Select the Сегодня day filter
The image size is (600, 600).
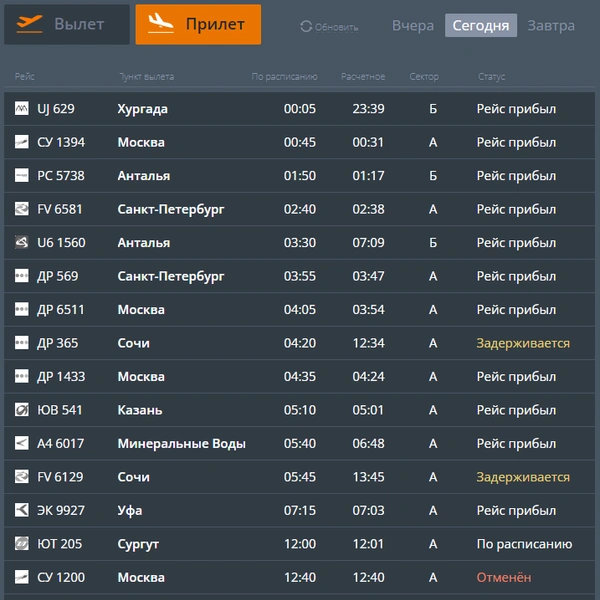481,26
